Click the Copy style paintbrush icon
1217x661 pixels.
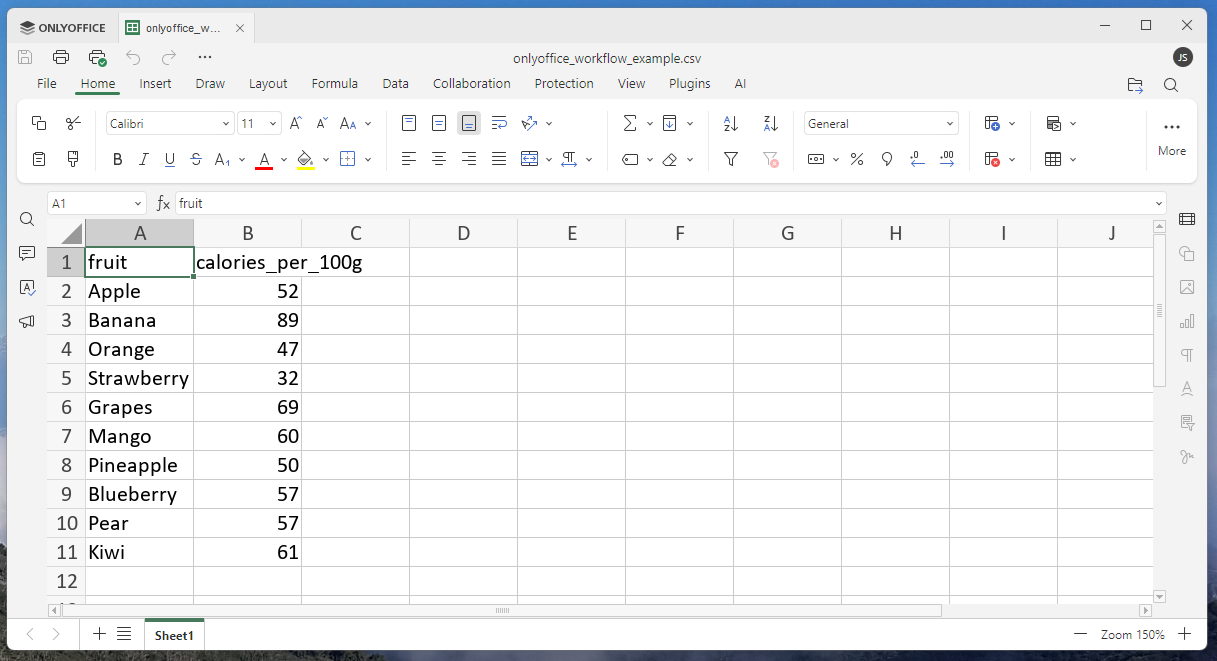pos(73,159)
